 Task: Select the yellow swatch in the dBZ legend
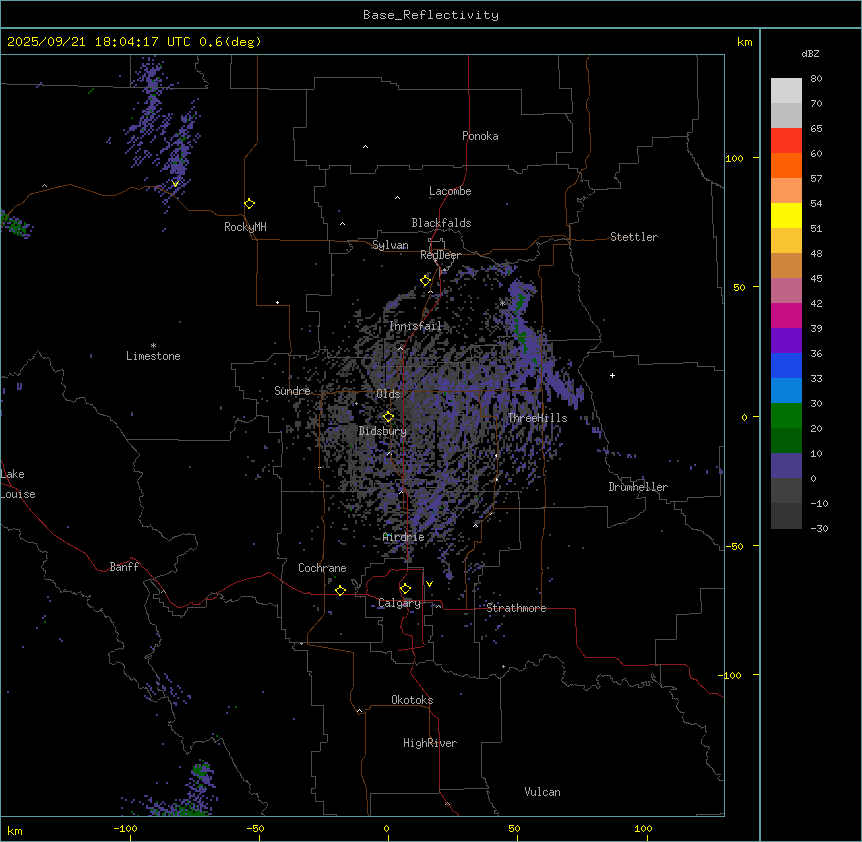(786, 215)
